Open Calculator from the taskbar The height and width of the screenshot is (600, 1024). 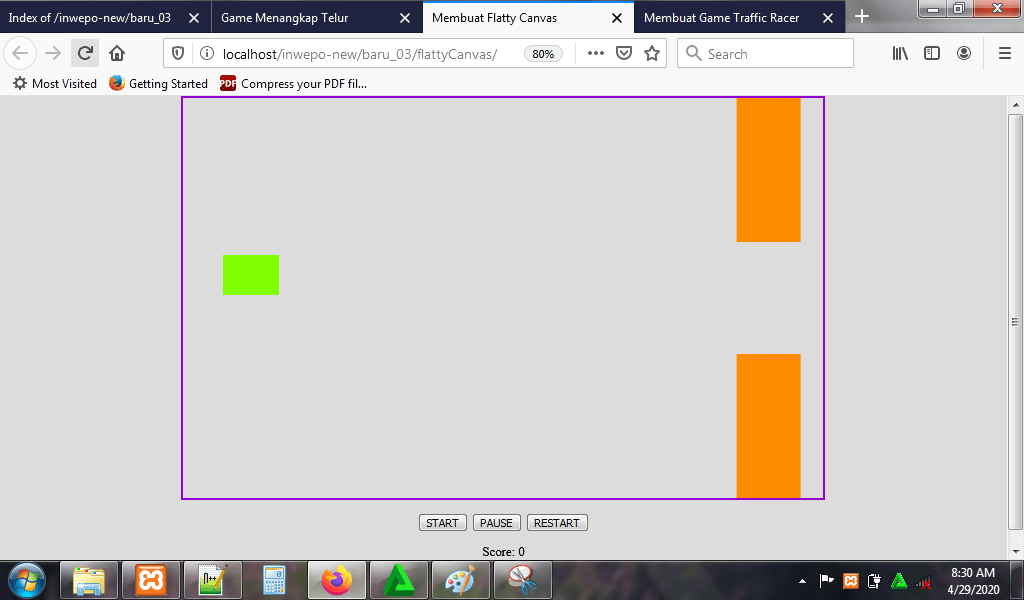click(x=274, y=580)
